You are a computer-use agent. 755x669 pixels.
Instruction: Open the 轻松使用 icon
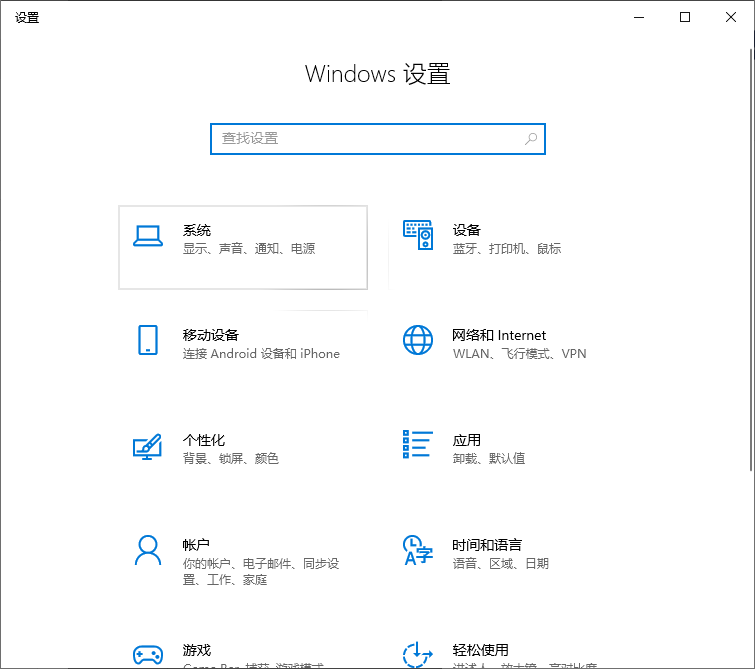(x=418, y=655)
